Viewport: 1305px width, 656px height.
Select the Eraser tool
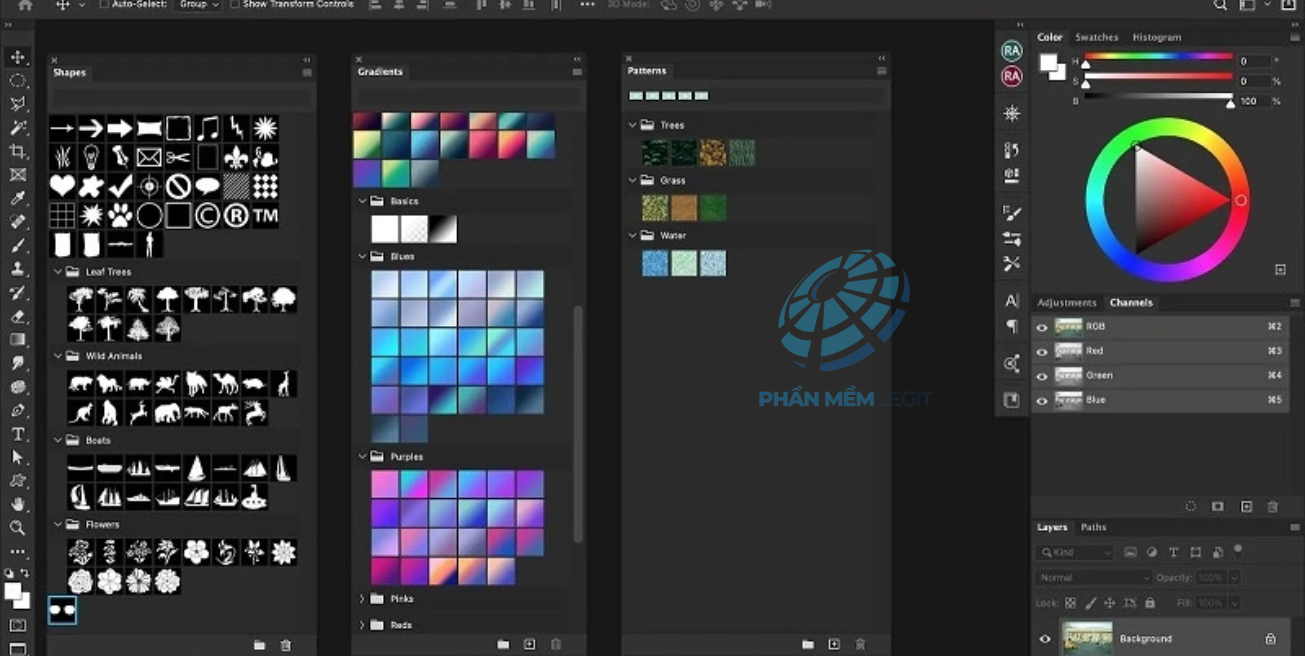[18, 316]
